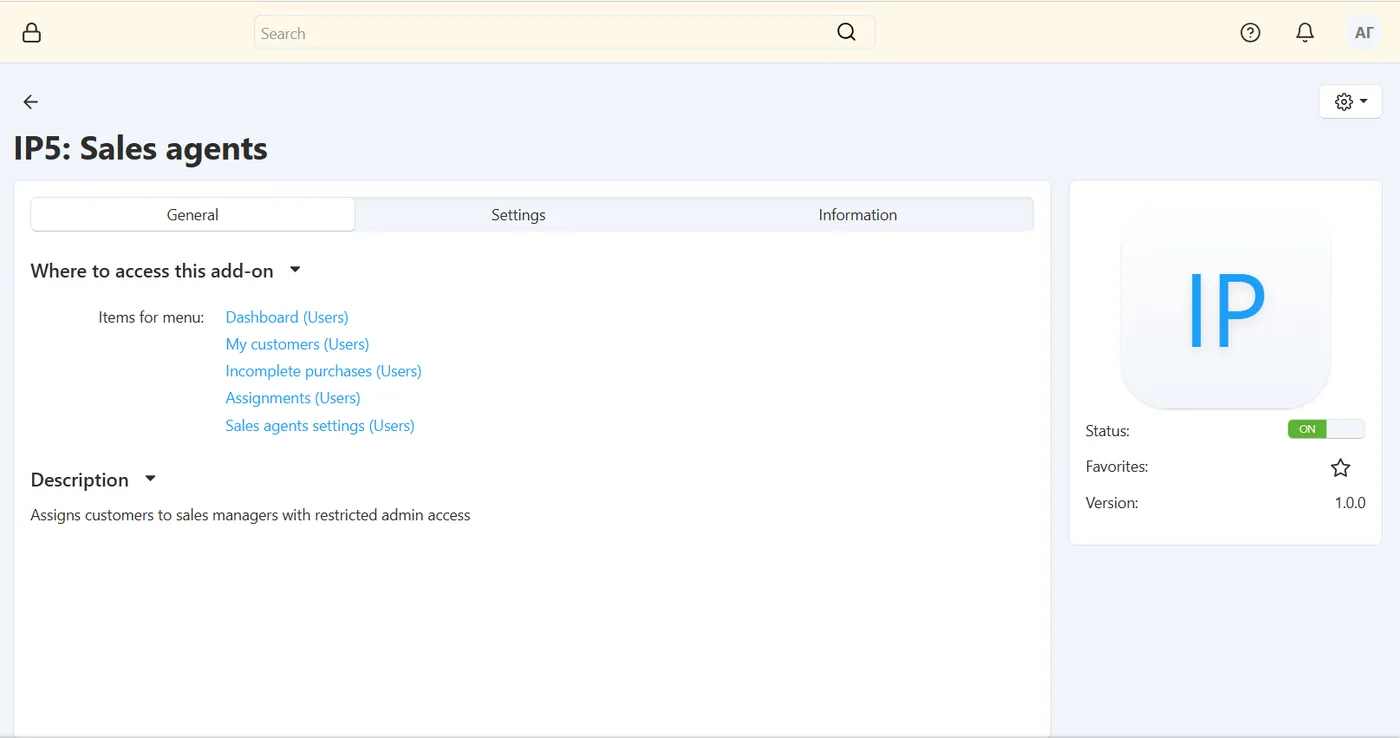Click the lock icon in top bar
The height and width of the screenshot is (738, 1400).
click(32, 33)
